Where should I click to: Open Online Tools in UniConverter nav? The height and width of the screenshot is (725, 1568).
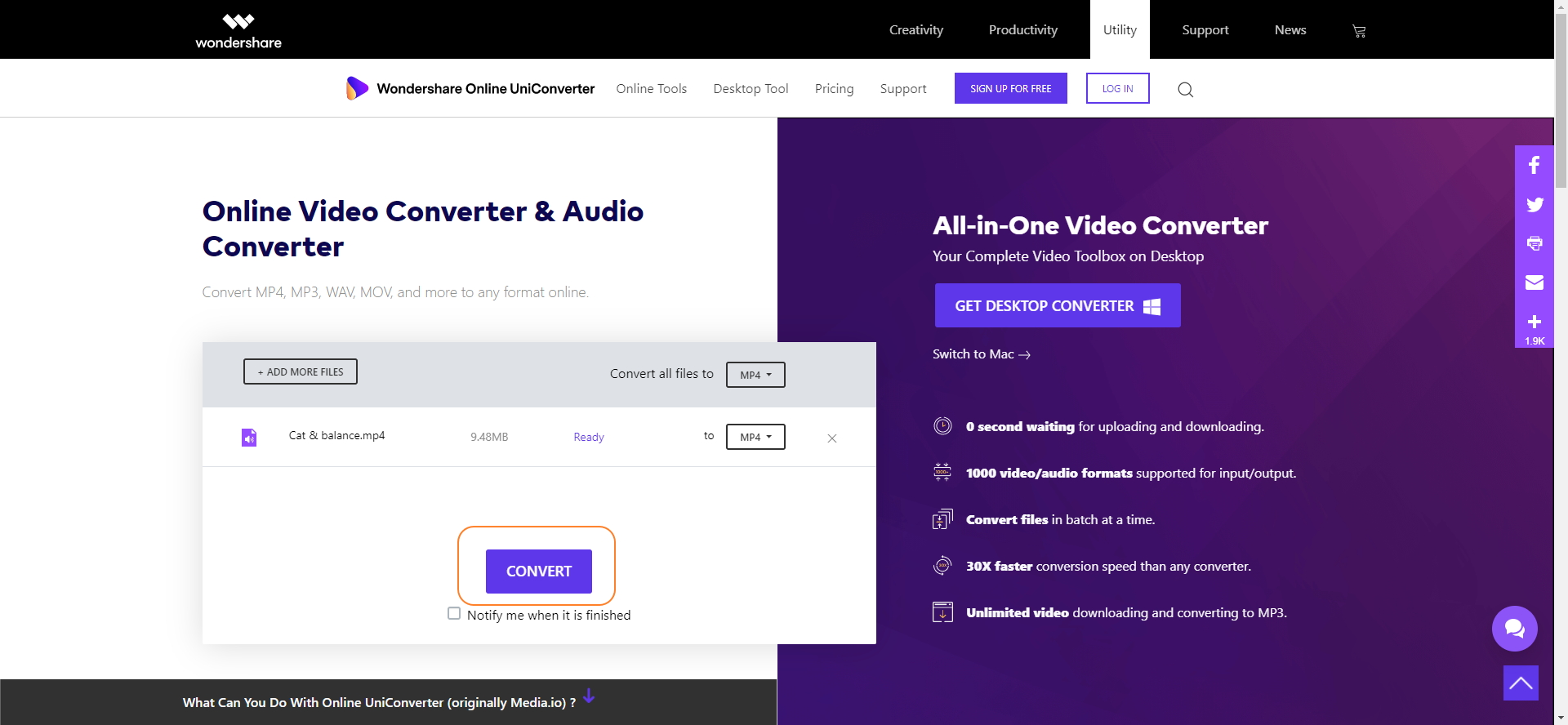pyautogui.click(x=652, y=88)
